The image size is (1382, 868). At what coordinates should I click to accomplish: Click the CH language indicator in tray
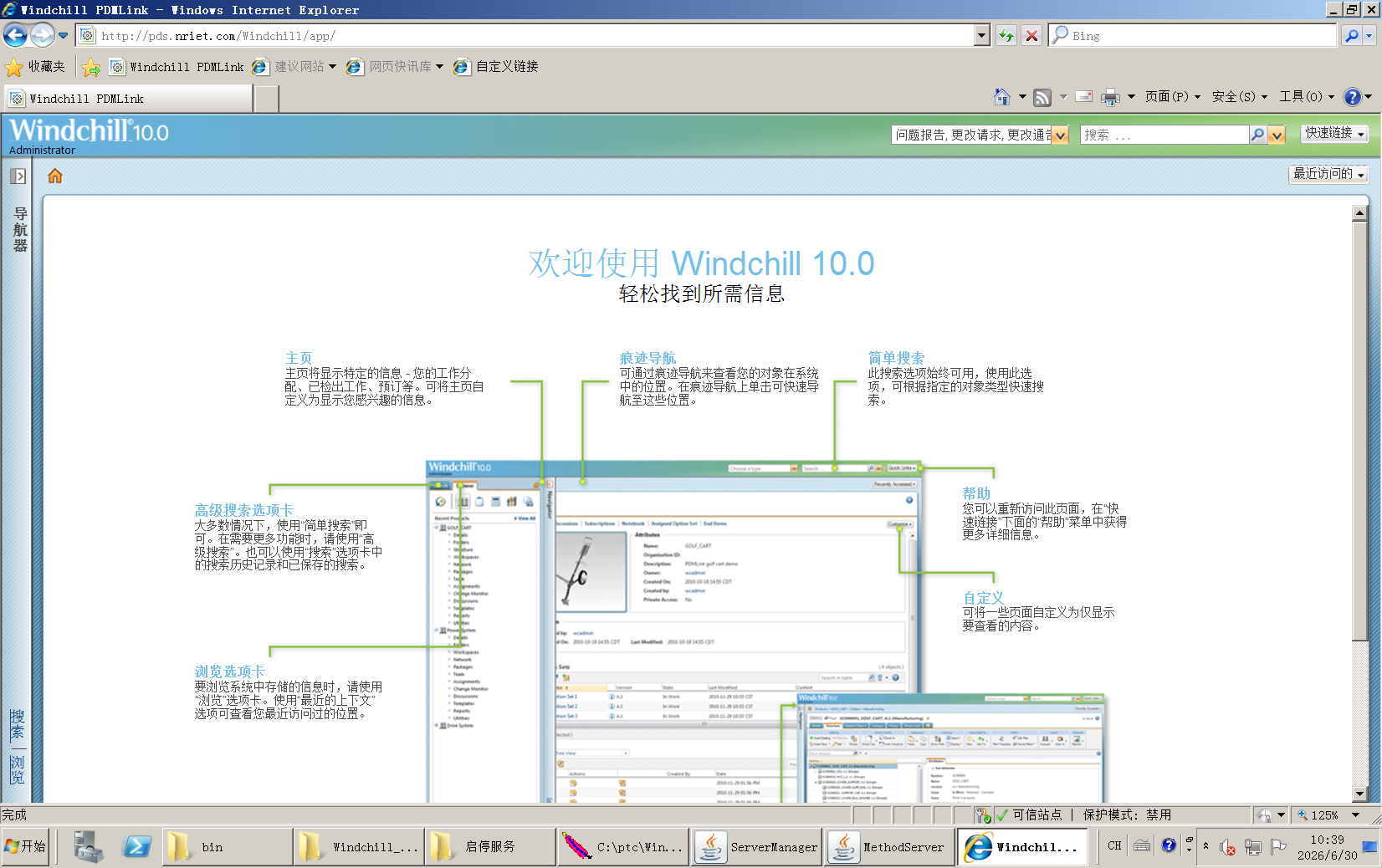(1114, 846)
